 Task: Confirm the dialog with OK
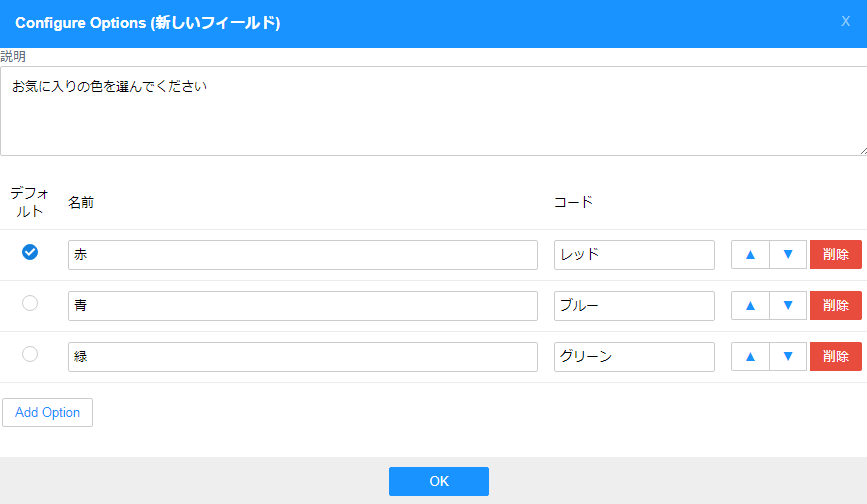coord(438,481)
